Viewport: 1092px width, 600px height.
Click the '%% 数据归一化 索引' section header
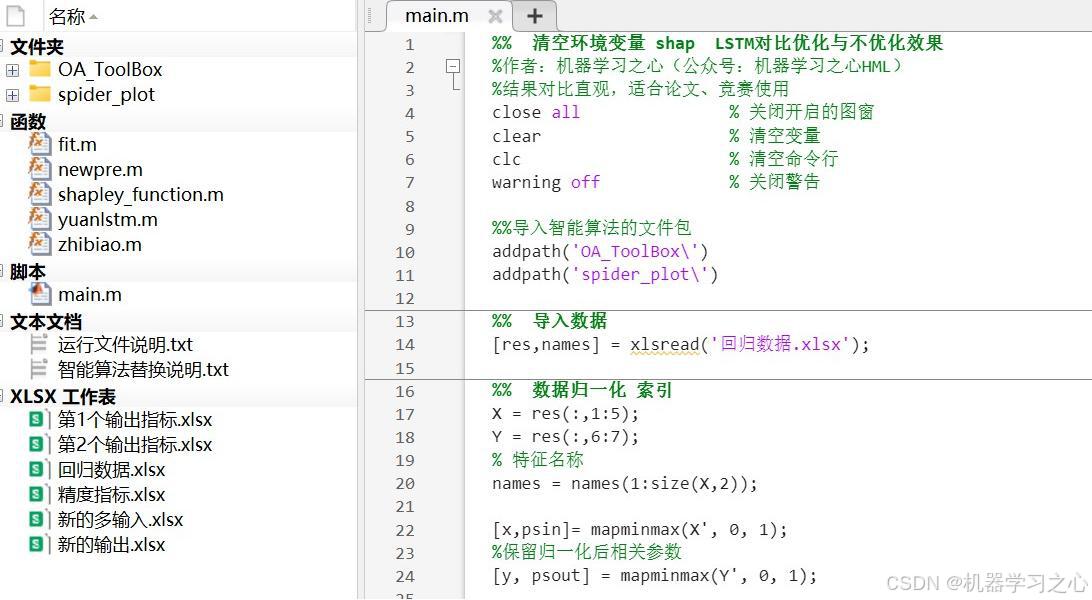tap(582, 390)
